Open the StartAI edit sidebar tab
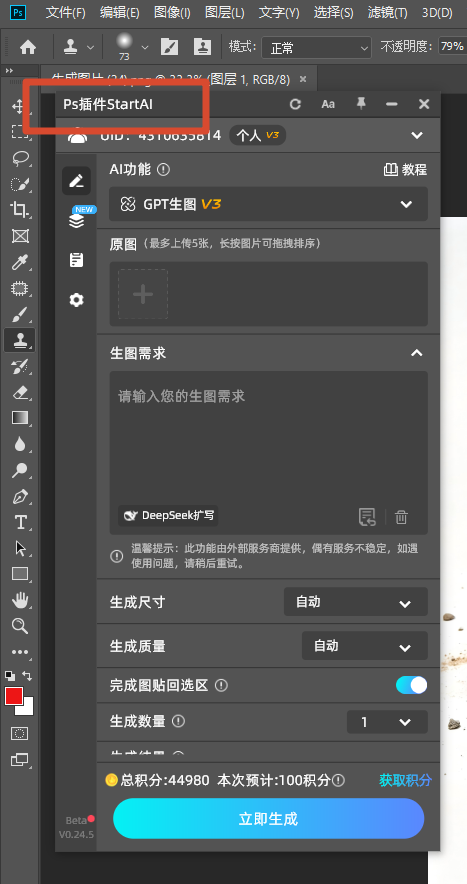 pyautogui.click(x=76, y=181)
